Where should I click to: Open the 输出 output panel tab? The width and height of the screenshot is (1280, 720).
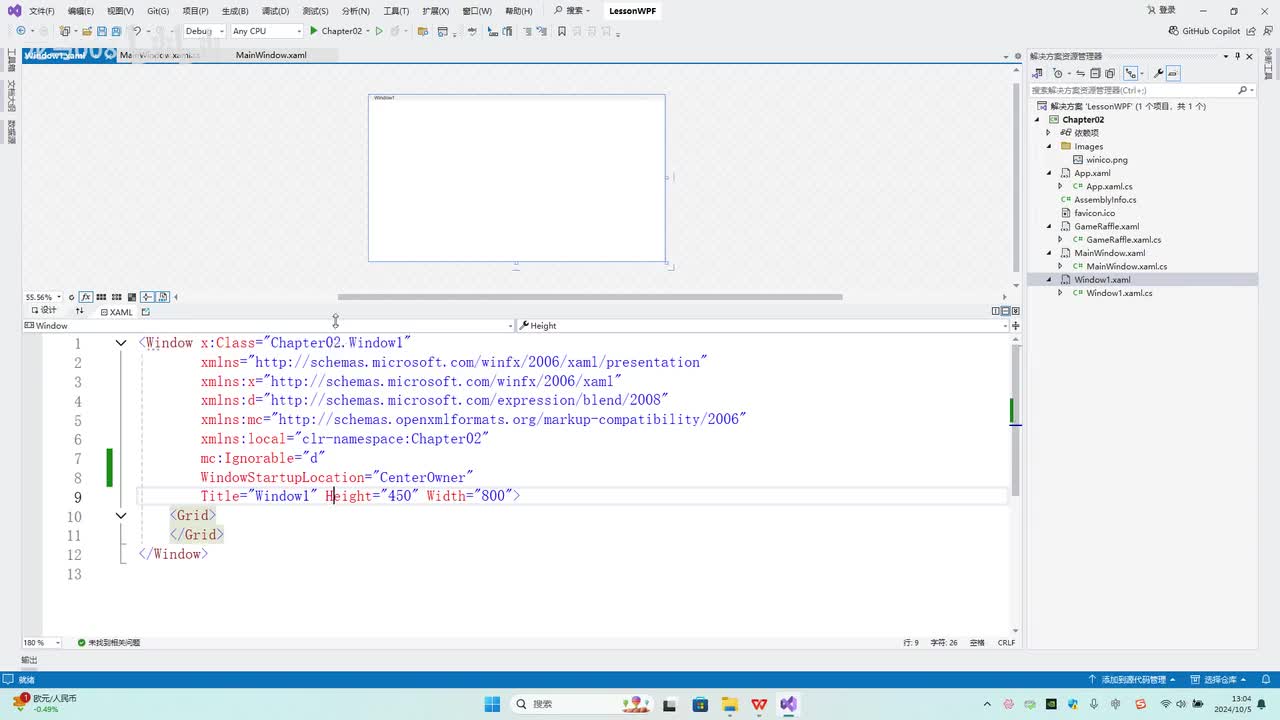(x=29, y=660)
